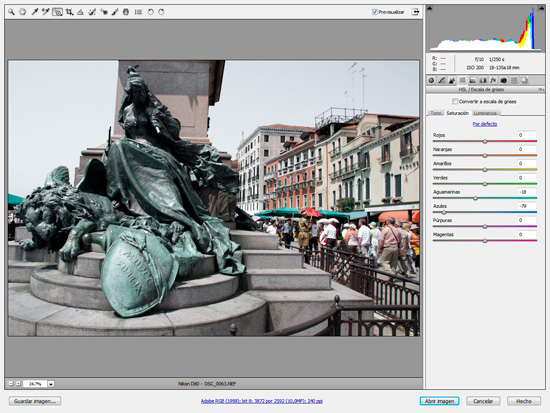Click the zoom percentage field
This screenshot has height=413, width=550.
[35, 384]
